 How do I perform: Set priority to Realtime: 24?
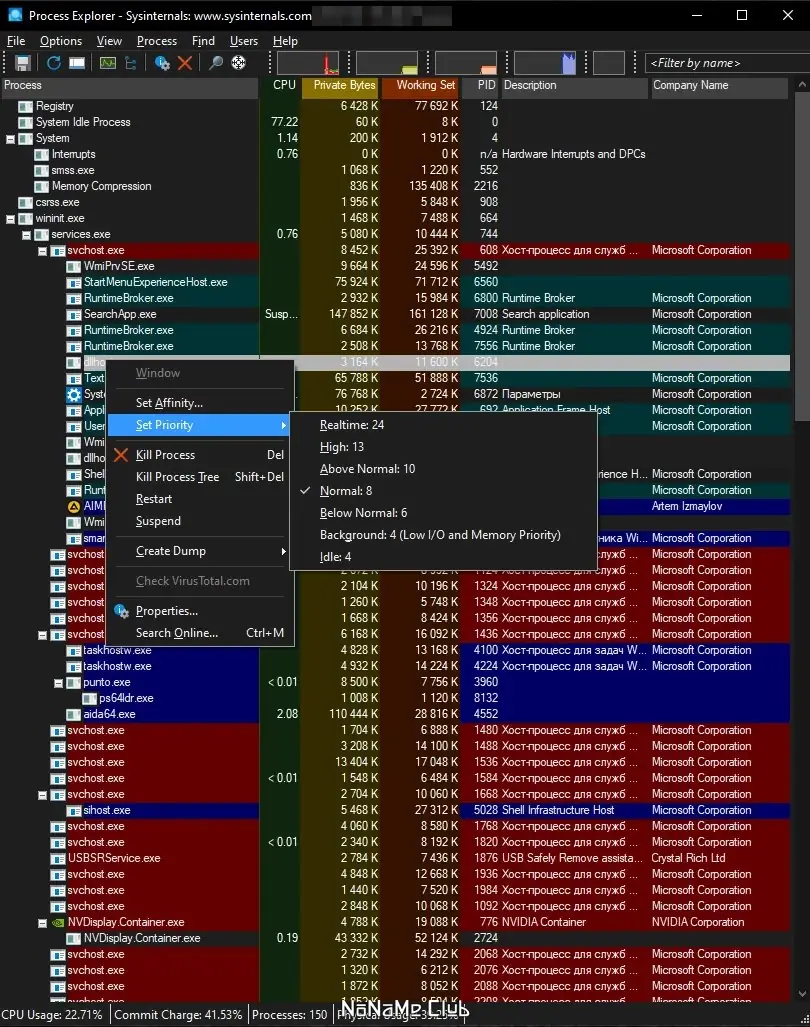coord(443,425)
